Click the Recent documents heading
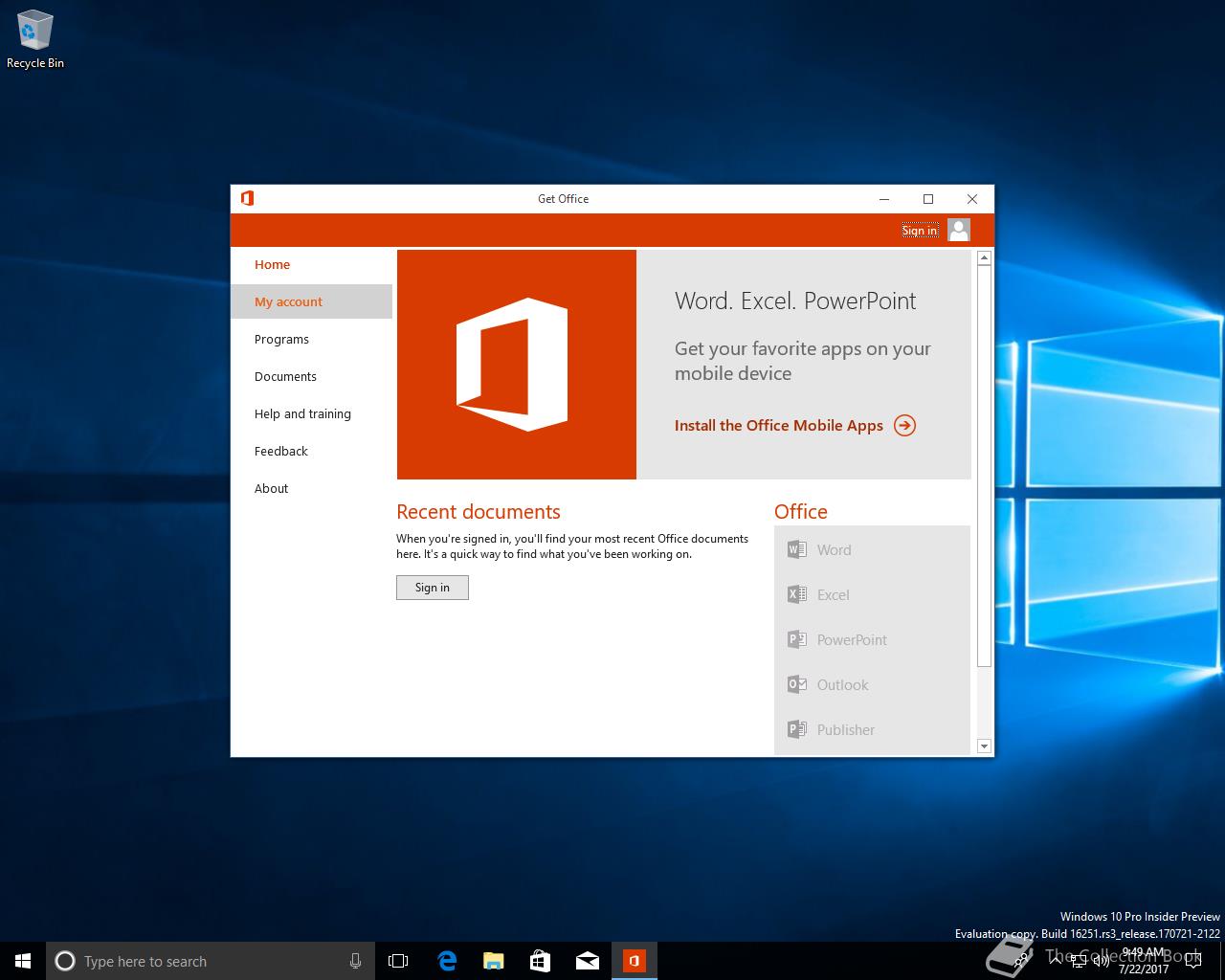Image resolution: width=1225 pixels, height=980 pixels. click(479, 511)
